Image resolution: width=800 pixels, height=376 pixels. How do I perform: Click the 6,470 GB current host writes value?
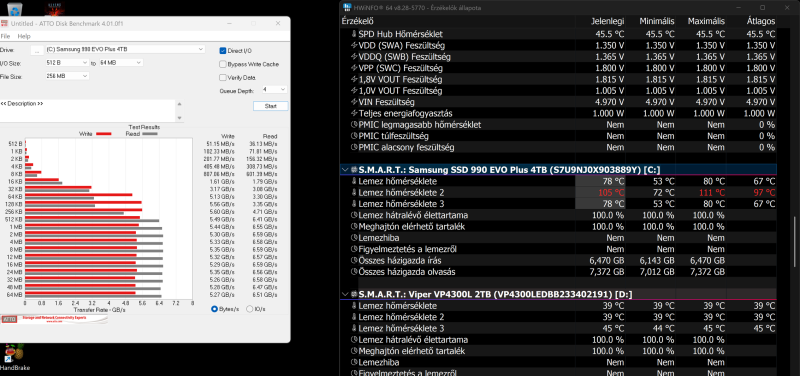coord(606,261)
